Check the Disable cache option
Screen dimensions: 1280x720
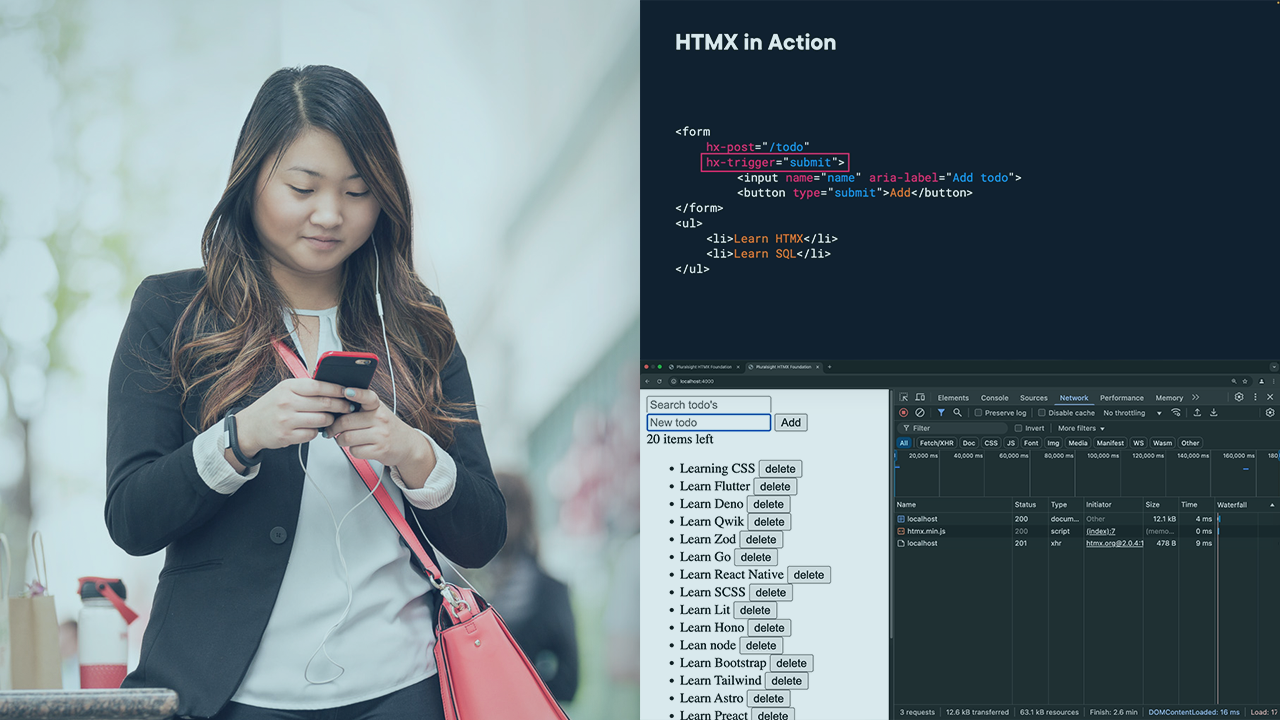(1042, 413)
